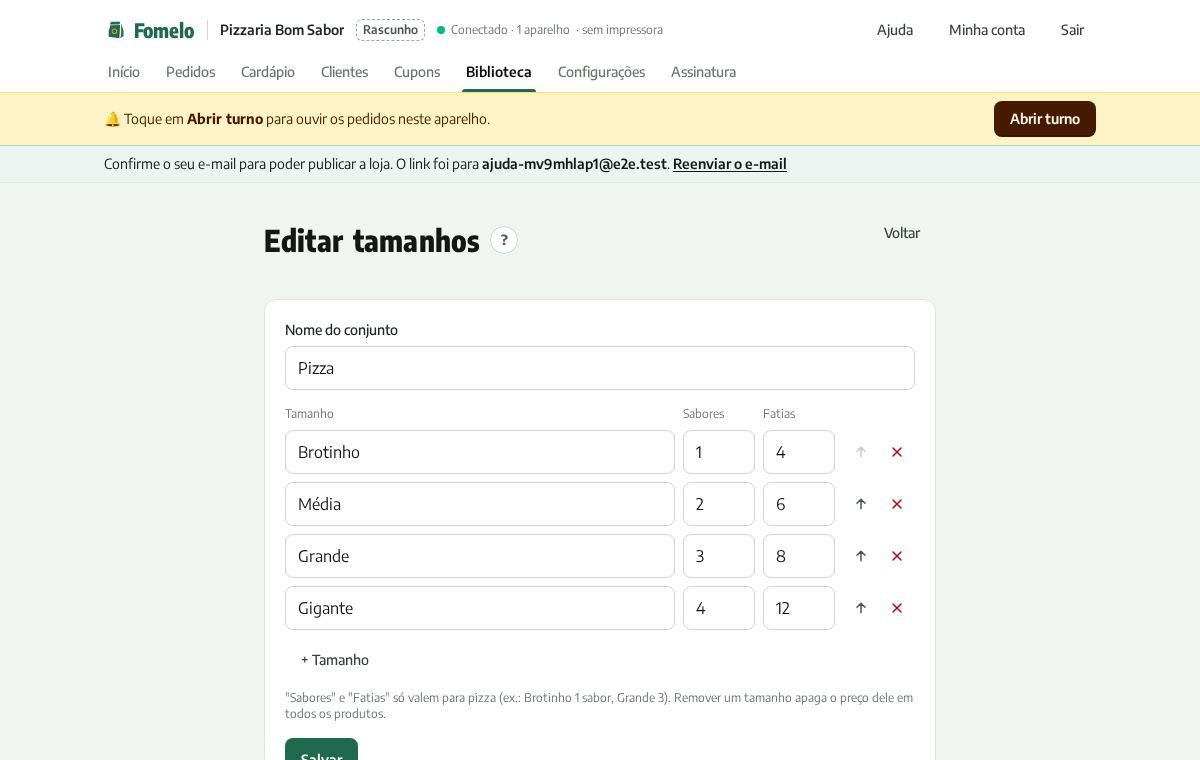Open the Assinatura tab

pyautogui.click(x=703, y=72)
